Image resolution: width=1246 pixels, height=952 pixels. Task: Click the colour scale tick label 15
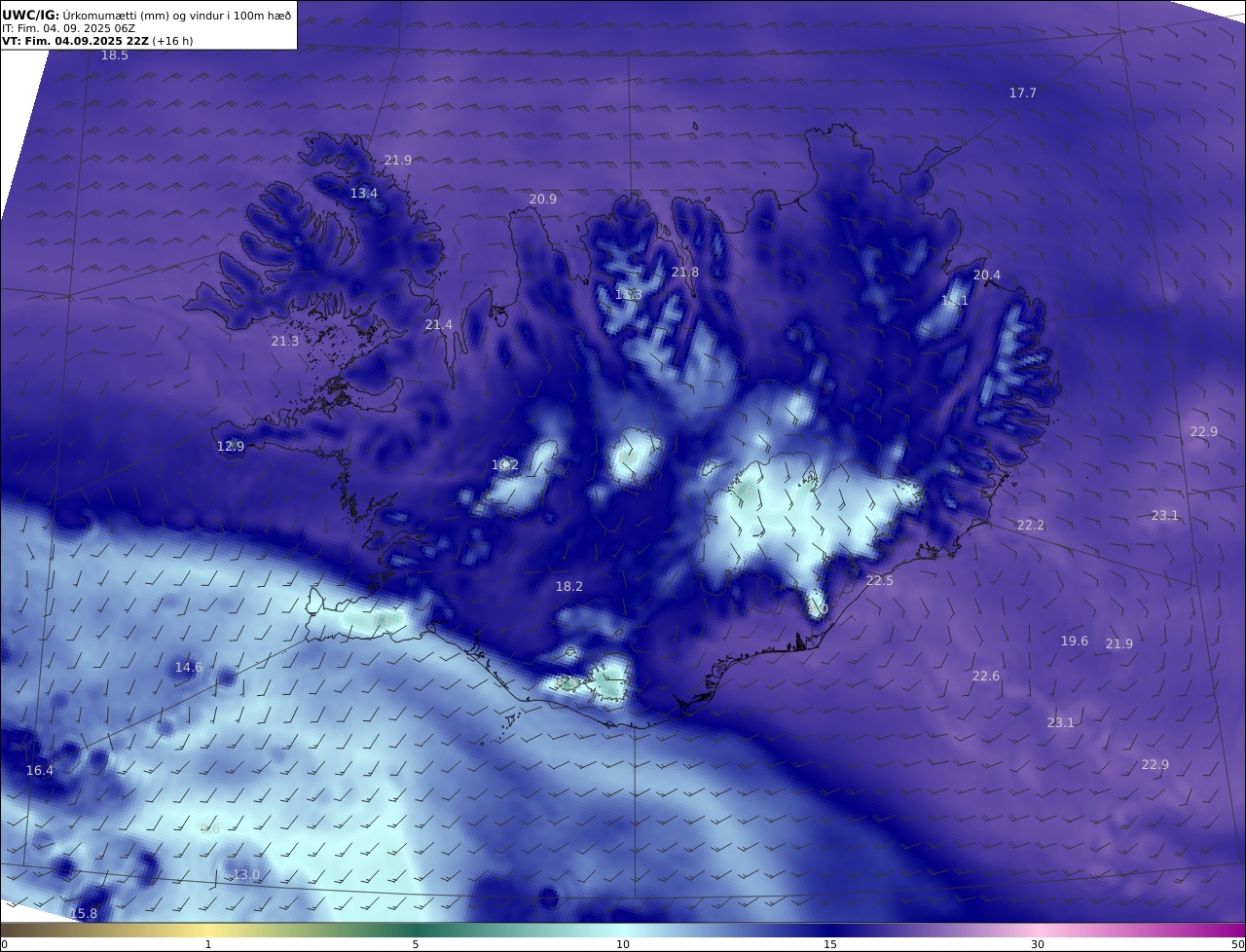click(830, 944)
